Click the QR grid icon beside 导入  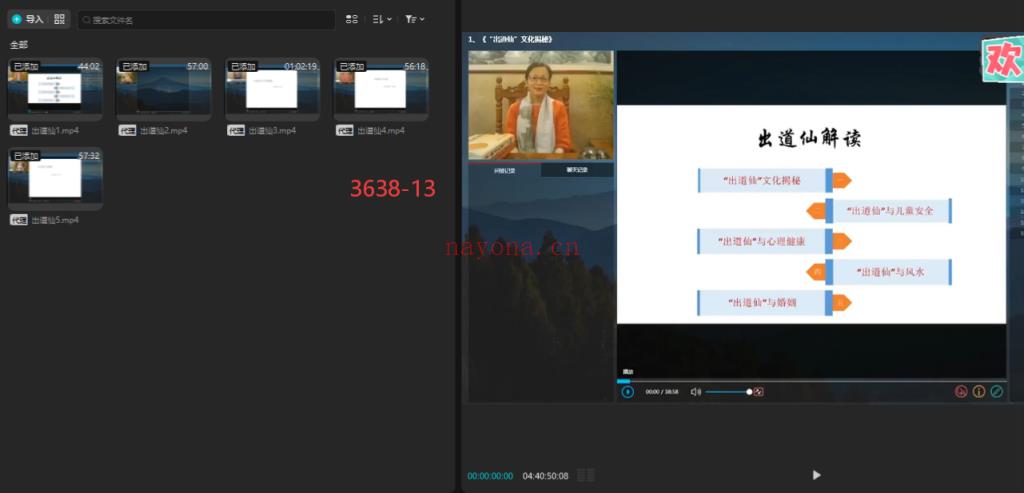[59, 19]
